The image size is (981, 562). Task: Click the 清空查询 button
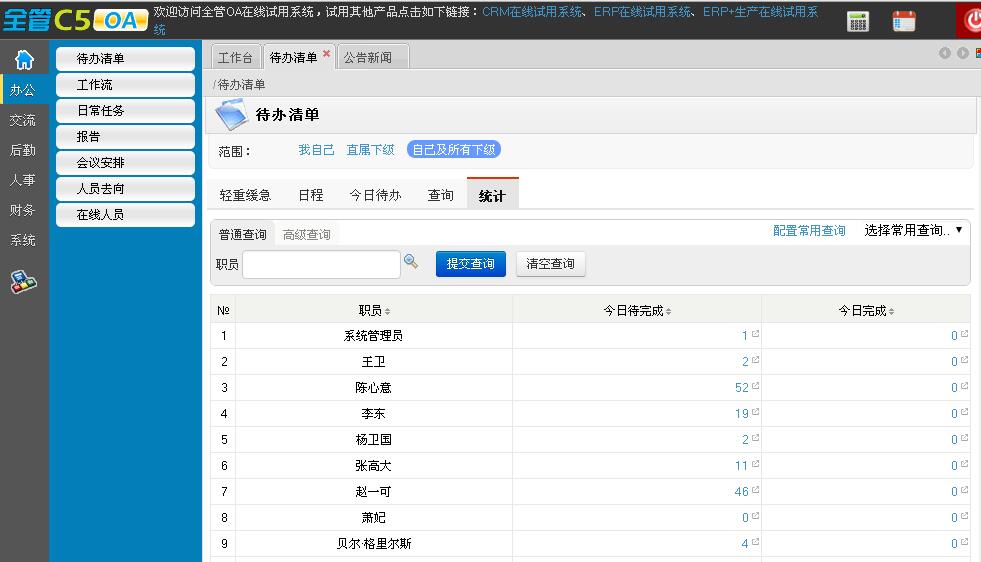click(551, 264)
